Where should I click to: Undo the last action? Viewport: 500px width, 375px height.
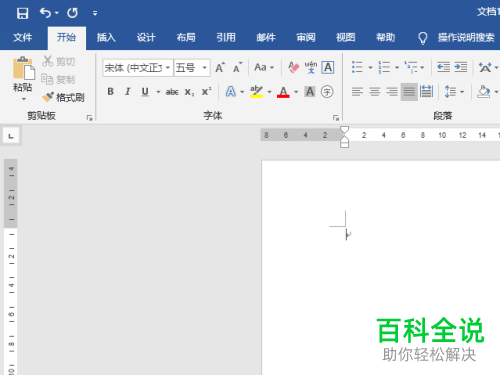(x=45, y=13)
